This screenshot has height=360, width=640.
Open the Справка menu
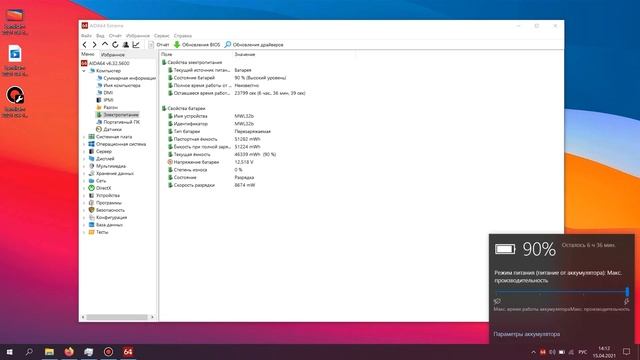pyautogui.click(x=182, y=36)
